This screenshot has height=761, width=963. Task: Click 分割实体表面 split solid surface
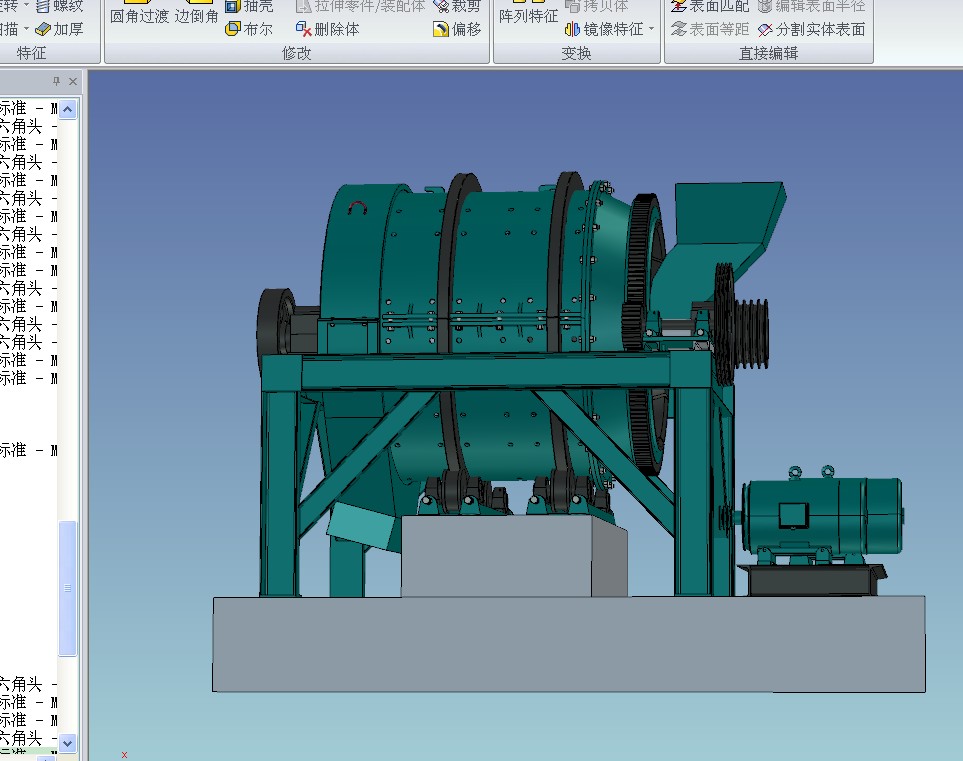[811, 29]
